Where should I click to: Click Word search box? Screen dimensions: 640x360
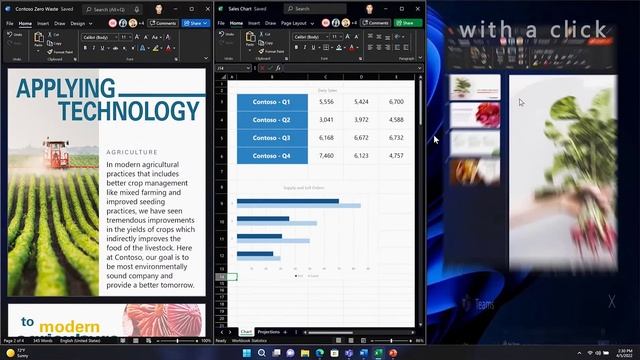pyautogui.click(x=112, y=9)
